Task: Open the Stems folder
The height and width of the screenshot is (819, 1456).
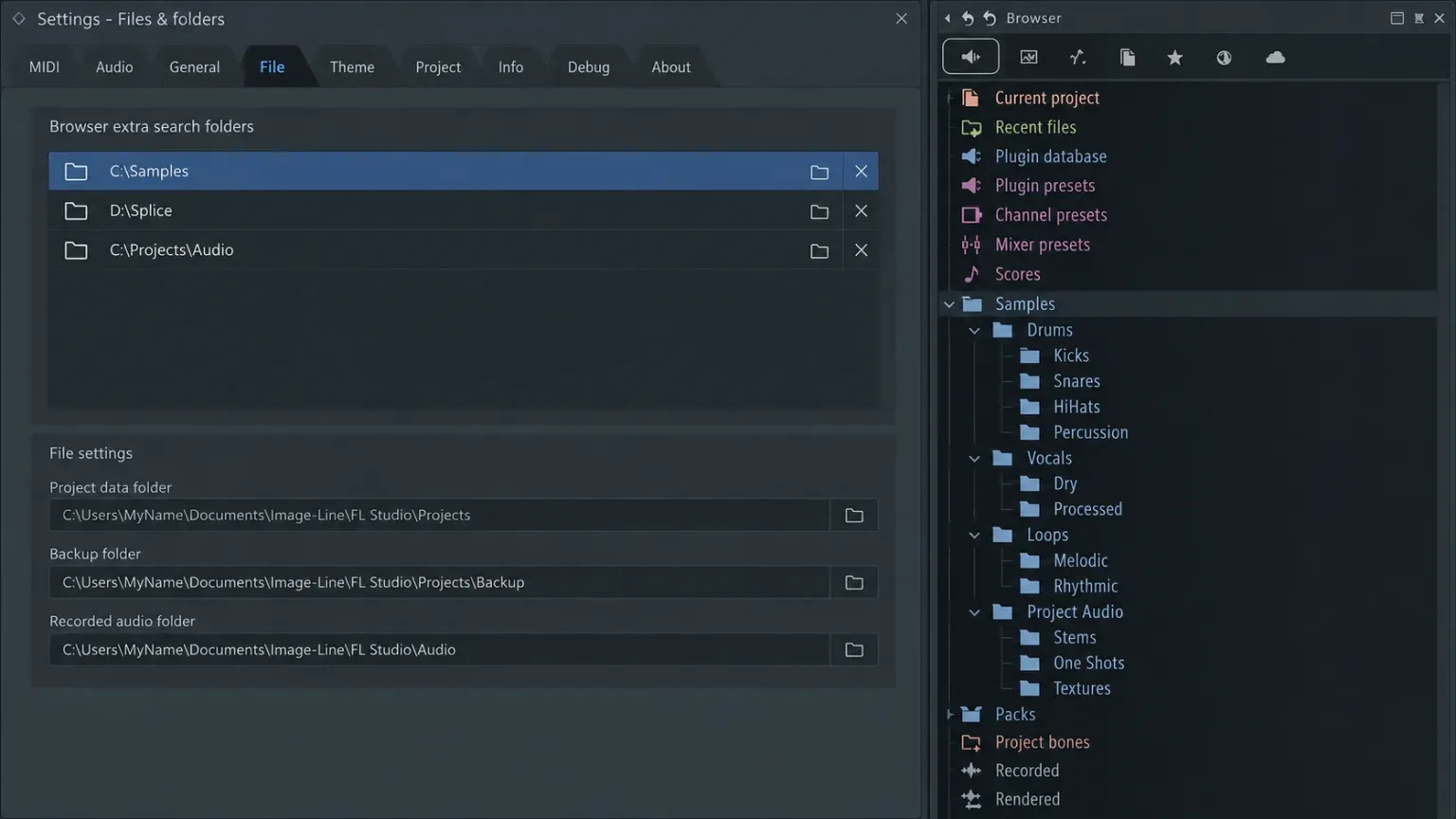Action: [x=1075, y=638]
